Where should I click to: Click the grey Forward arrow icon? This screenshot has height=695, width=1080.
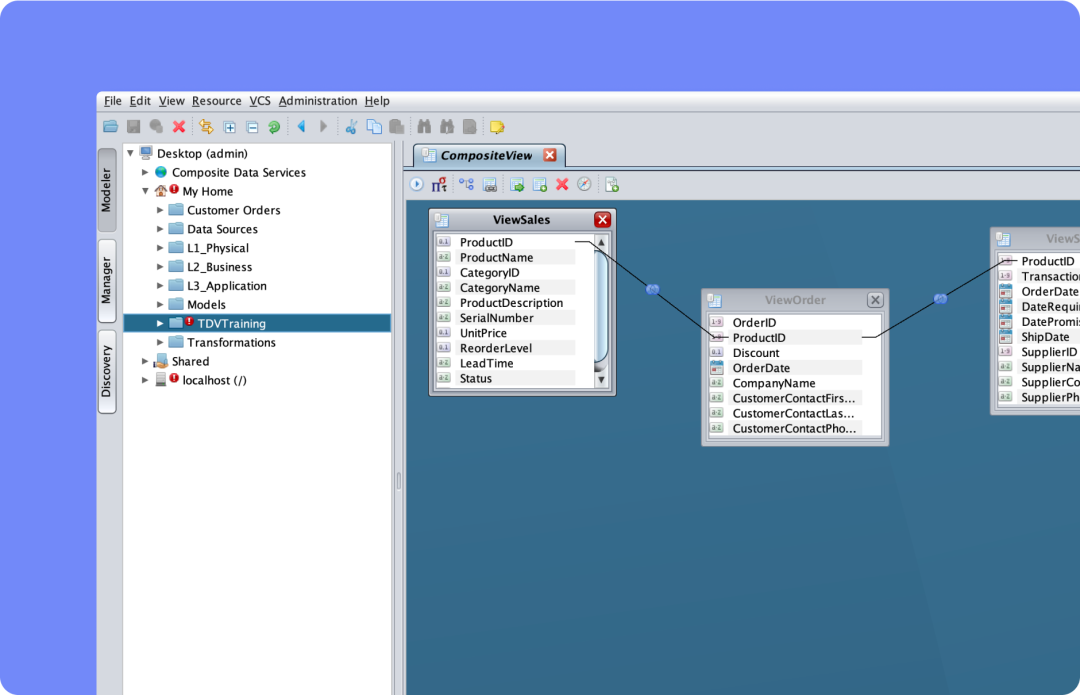pyautogui.click(x=323, y=127)
